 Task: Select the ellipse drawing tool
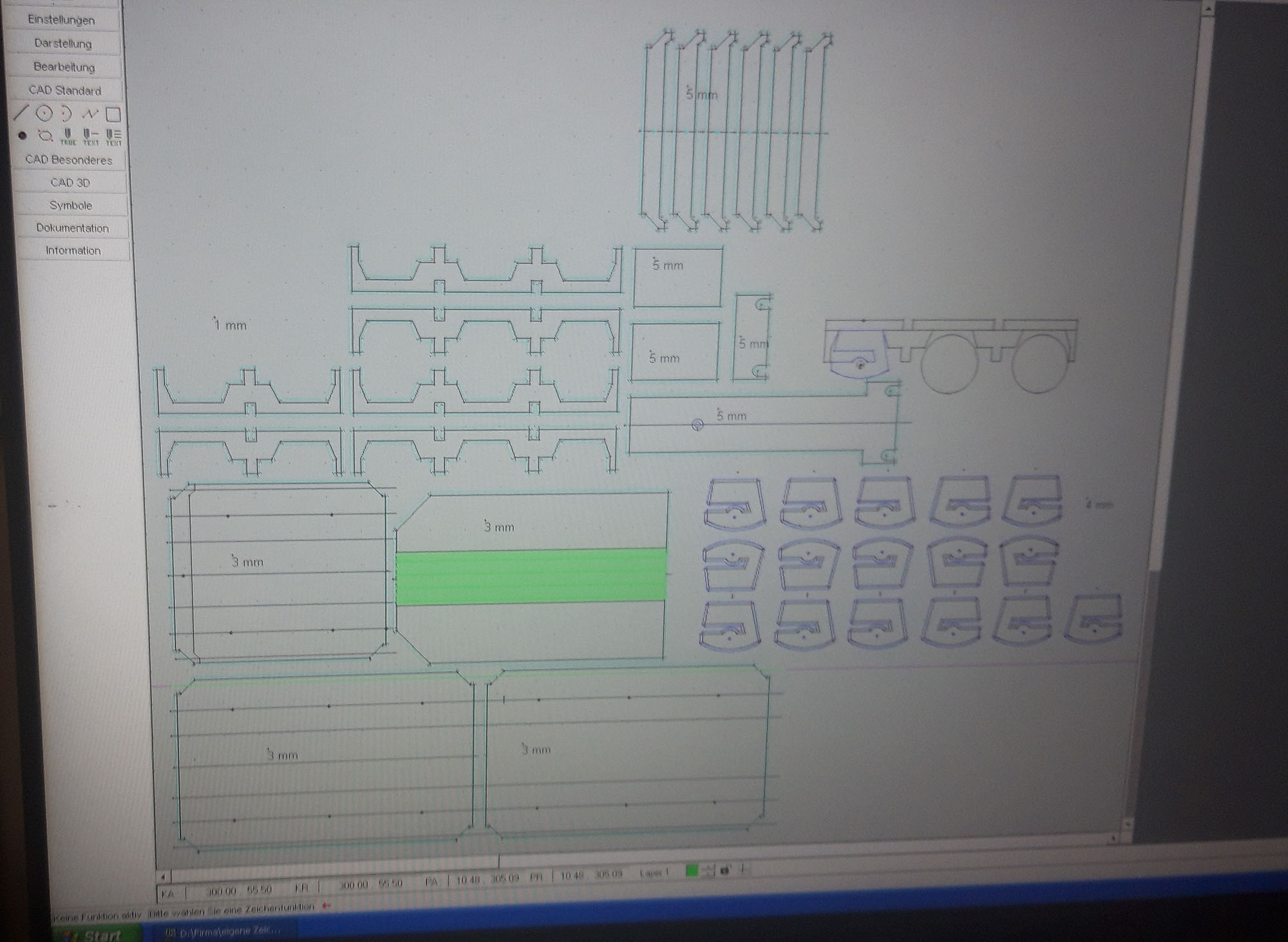44,136
